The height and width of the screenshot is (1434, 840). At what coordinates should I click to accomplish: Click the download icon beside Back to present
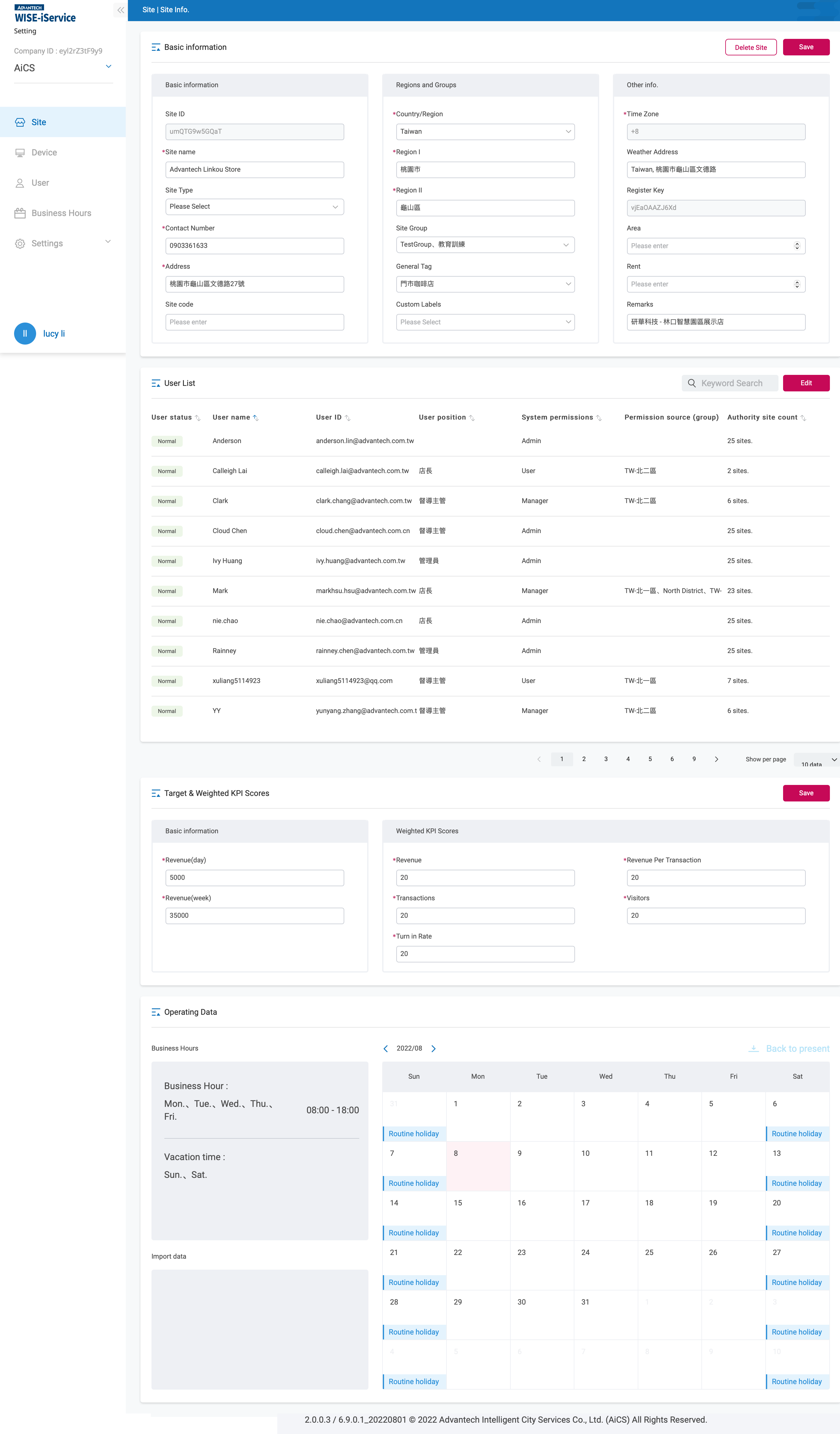pyautogui.click(x=754, y=1048)
